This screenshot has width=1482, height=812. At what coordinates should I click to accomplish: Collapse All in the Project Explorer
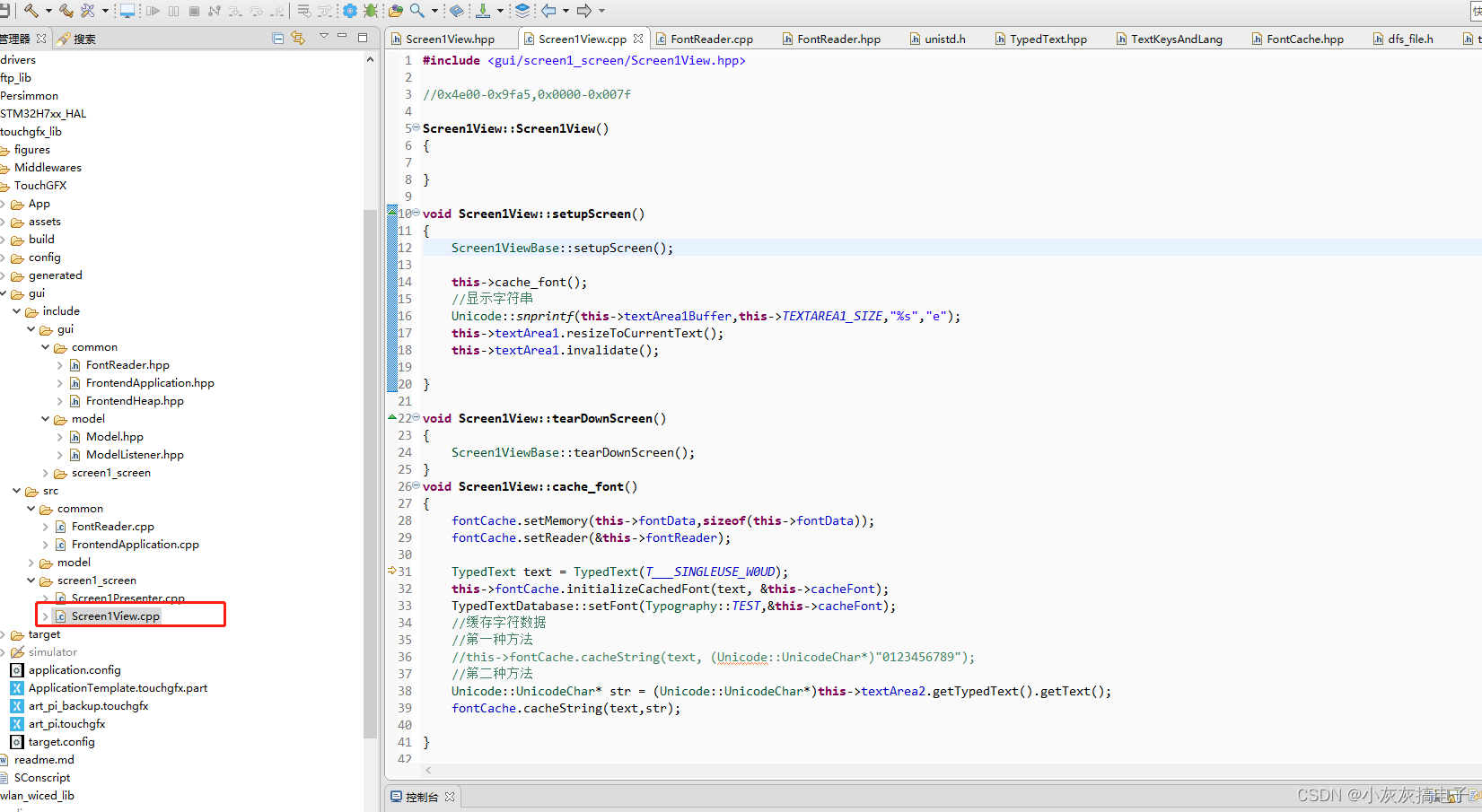(x=278, y=38)
